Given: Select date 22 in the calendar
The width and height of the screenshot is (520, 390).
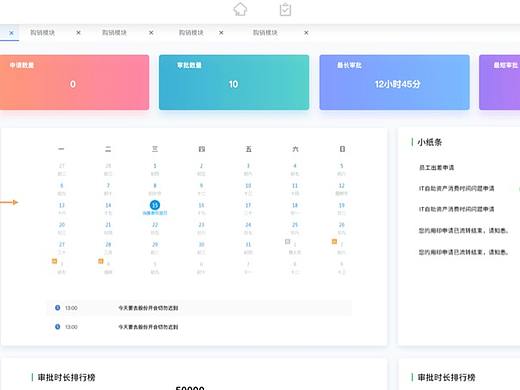Looking at the screenshot, I should coord(155,225).
